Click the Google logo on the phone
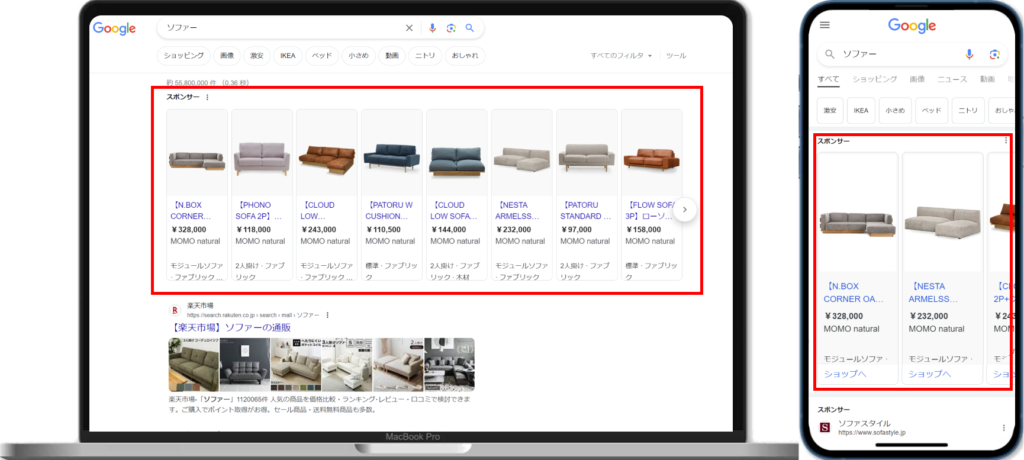The height and width of the screenshot is (460, 1024). [x=912, y=26]
